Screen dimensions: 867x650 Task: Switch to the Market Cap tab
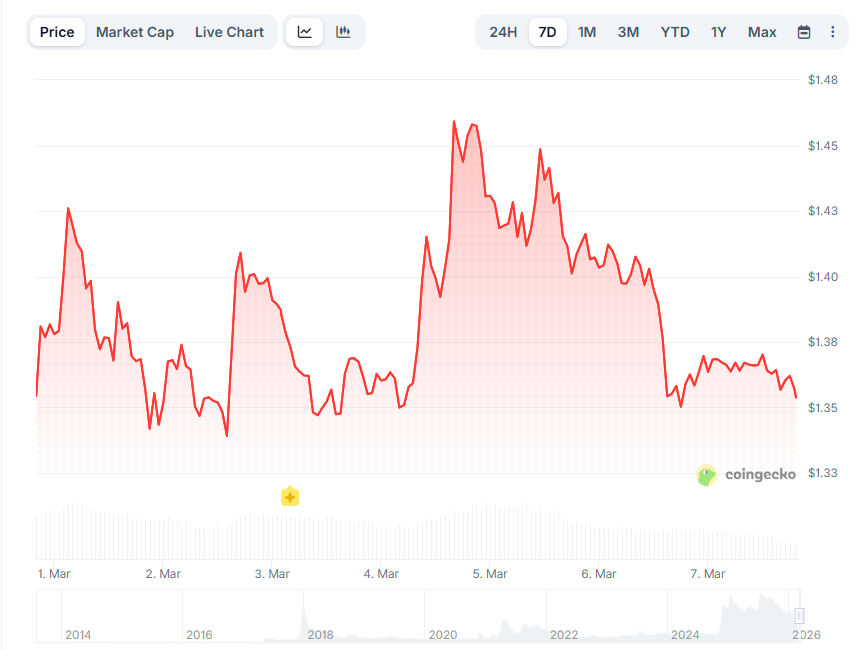tap(135, 32)
